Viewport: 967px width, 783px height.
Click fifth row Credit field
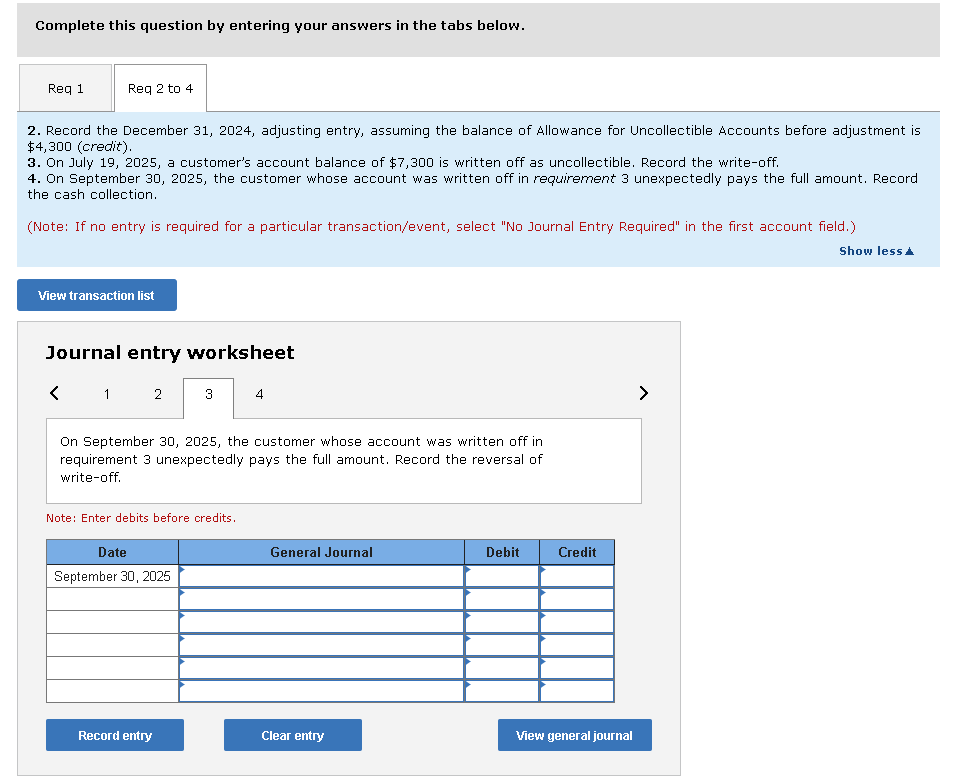coord(577,668)
